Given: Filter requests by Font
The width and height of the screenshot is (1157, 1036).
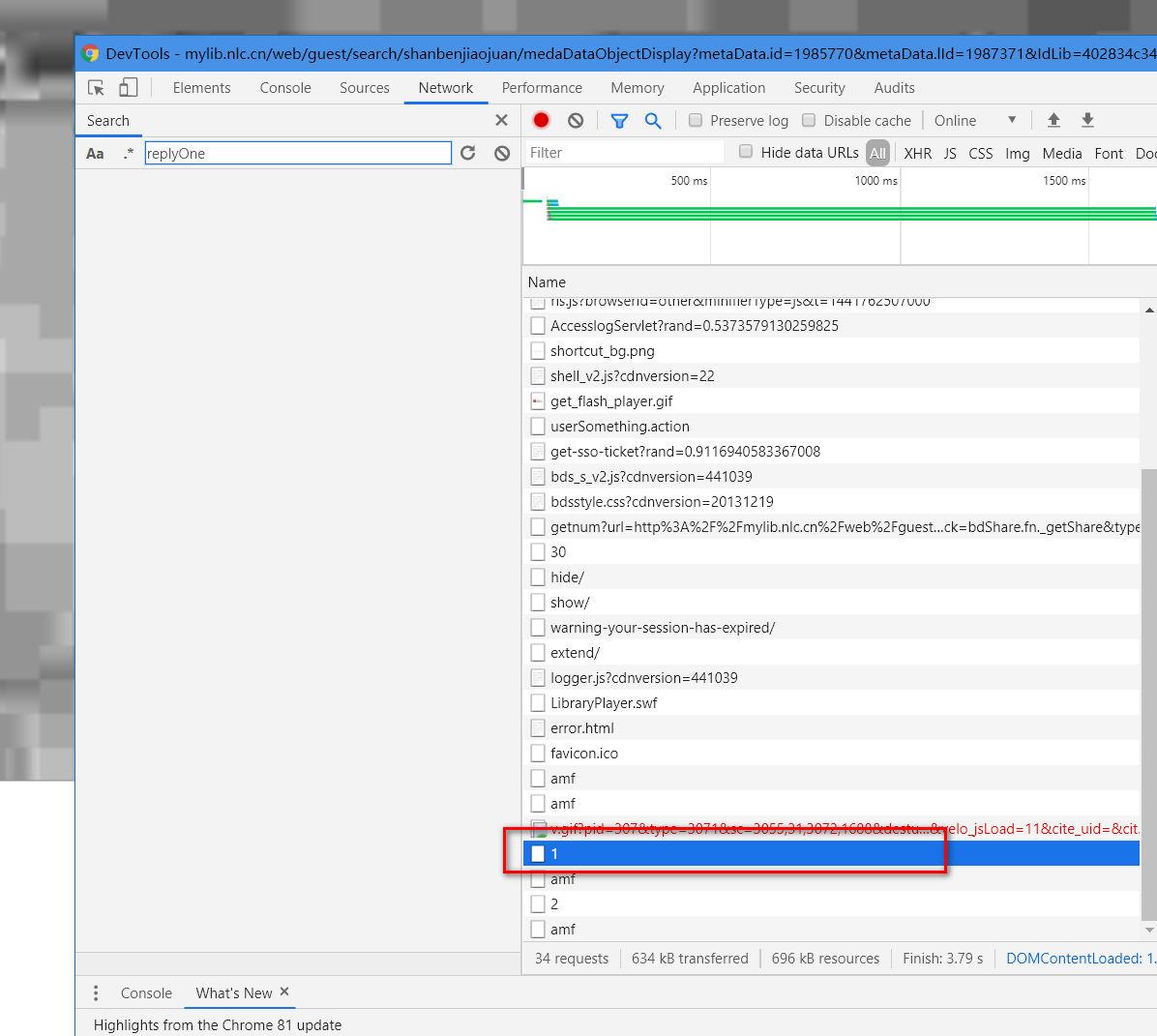Looking at the screenshot, I should pyautogui.click(x=1109, y=153).
